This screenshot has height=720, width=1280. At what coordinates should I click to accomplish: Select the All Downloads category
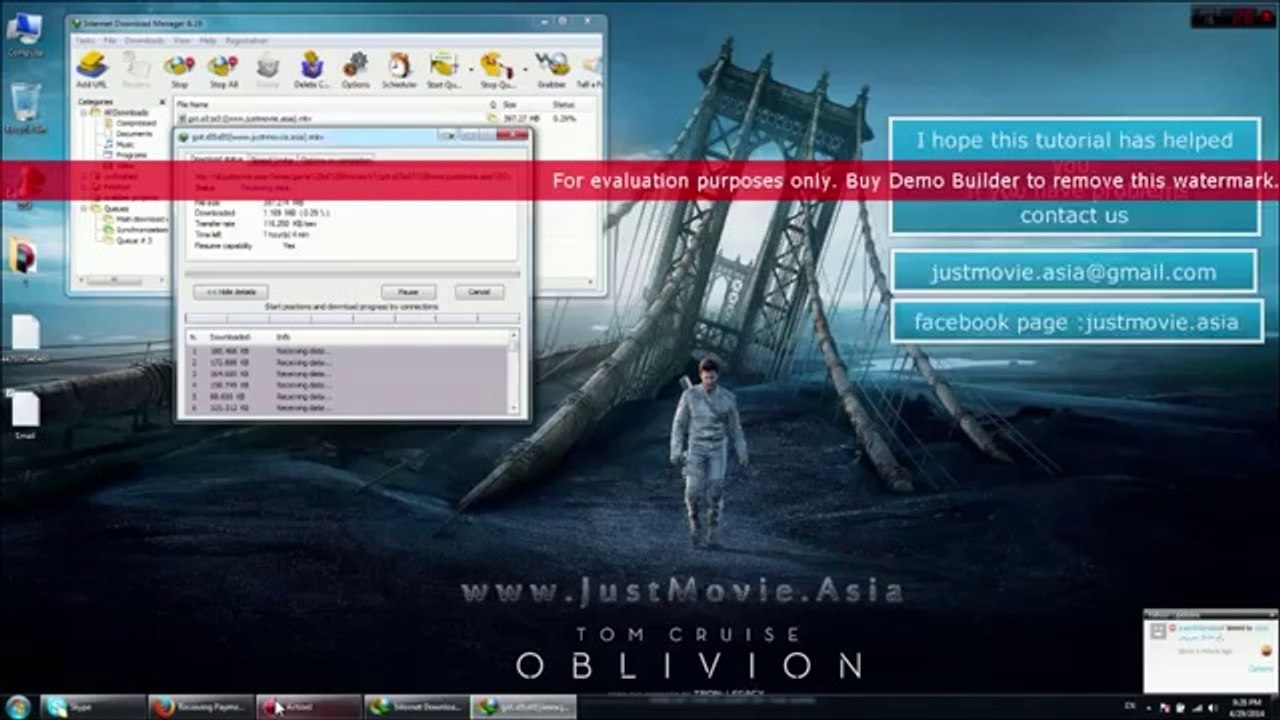[x=126, y=112]
